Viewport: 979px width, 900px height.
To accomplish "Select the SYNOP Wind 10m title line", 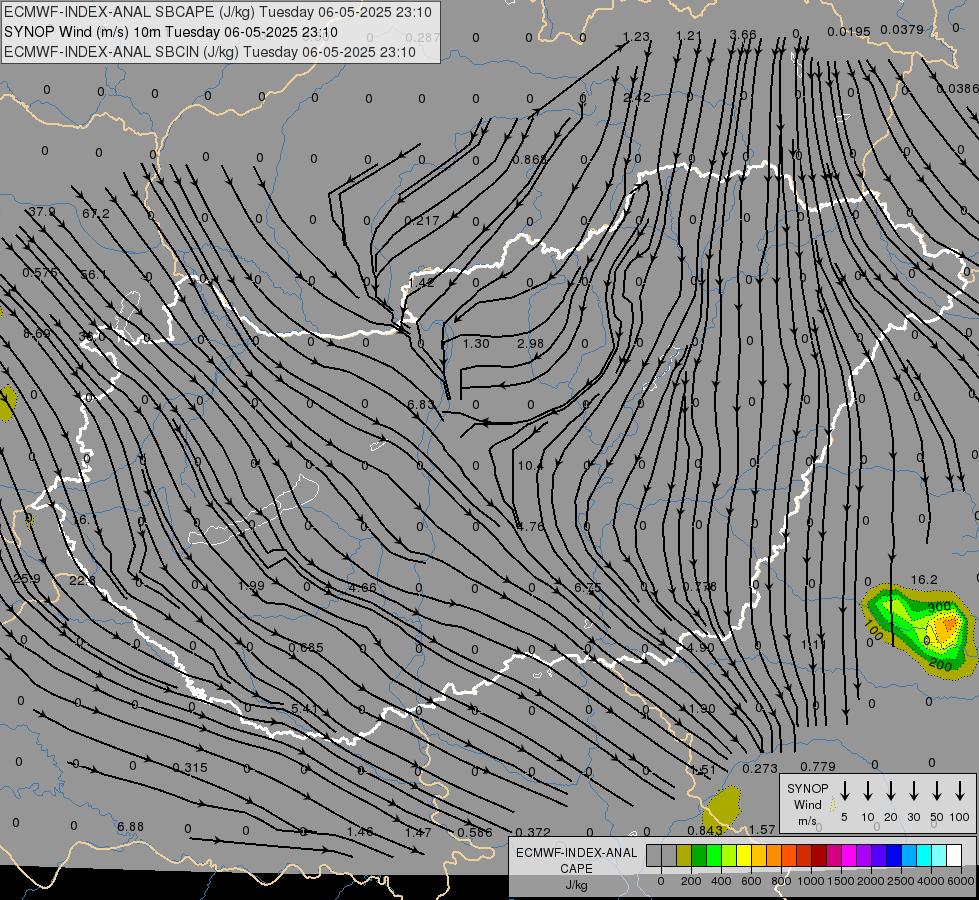I will (170, 32).
